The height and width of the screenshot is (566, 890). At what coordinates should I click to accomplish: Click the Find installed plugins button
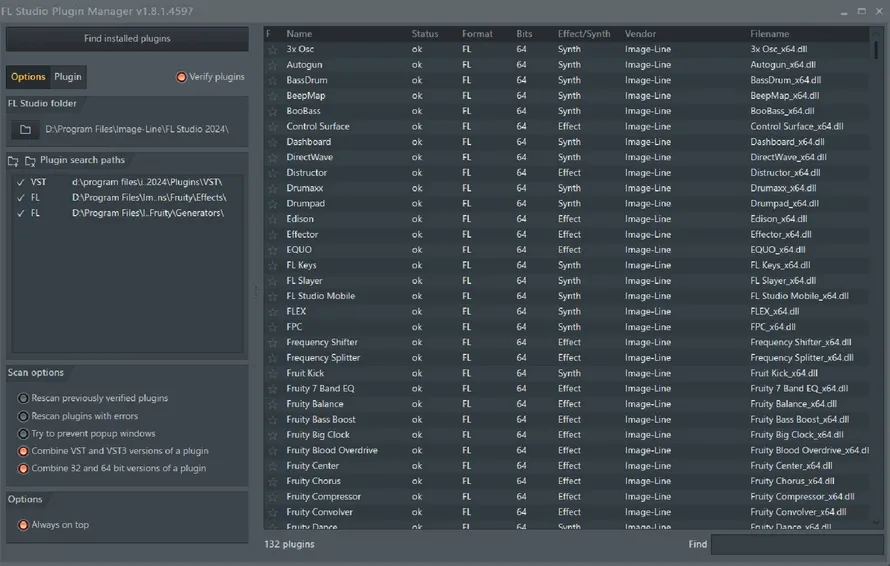click(127, 39)
